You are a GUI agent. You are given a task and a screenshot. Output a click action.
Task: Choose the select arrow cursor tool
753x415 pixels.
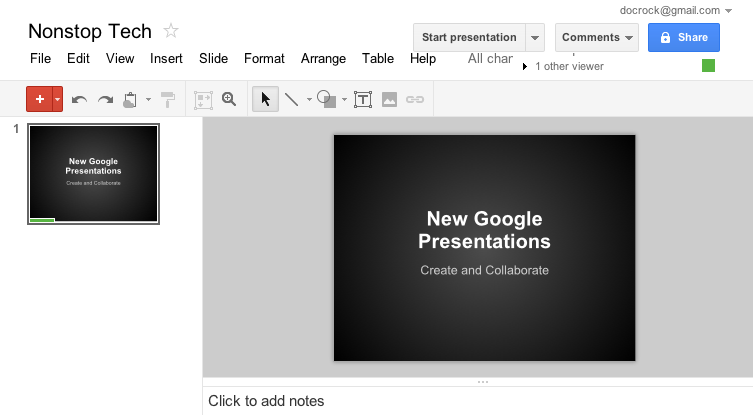(x=266, y=99)
